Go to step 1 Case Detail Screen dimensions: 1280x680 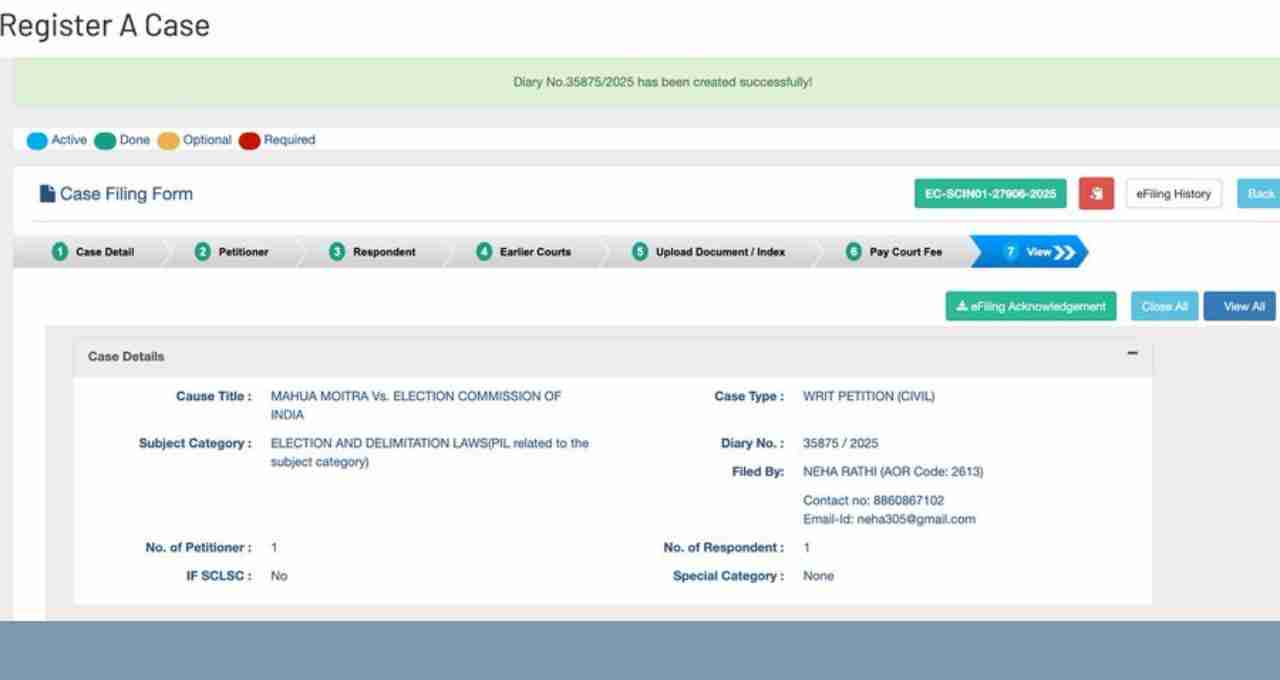click(x=94, y=252)
